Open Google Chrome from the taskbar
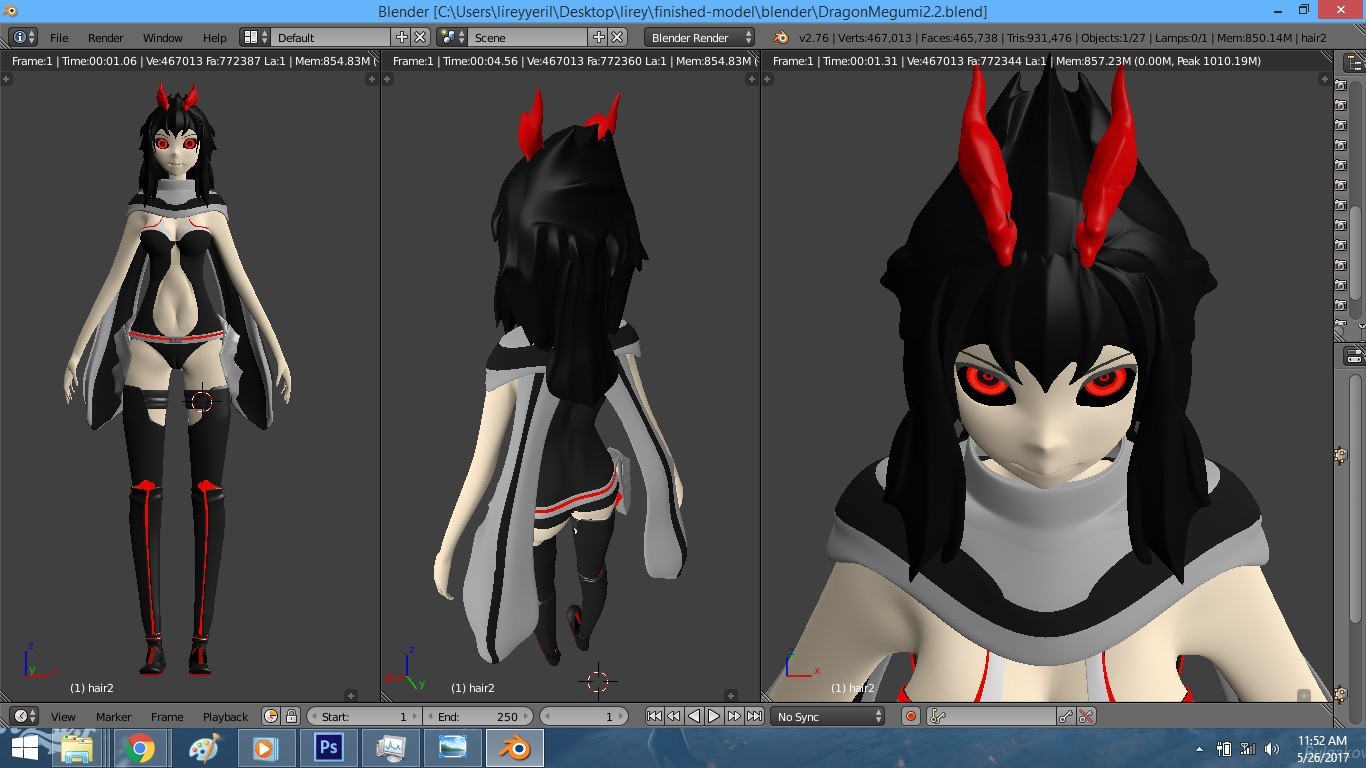1366x768 pixels. click(140, 748)
